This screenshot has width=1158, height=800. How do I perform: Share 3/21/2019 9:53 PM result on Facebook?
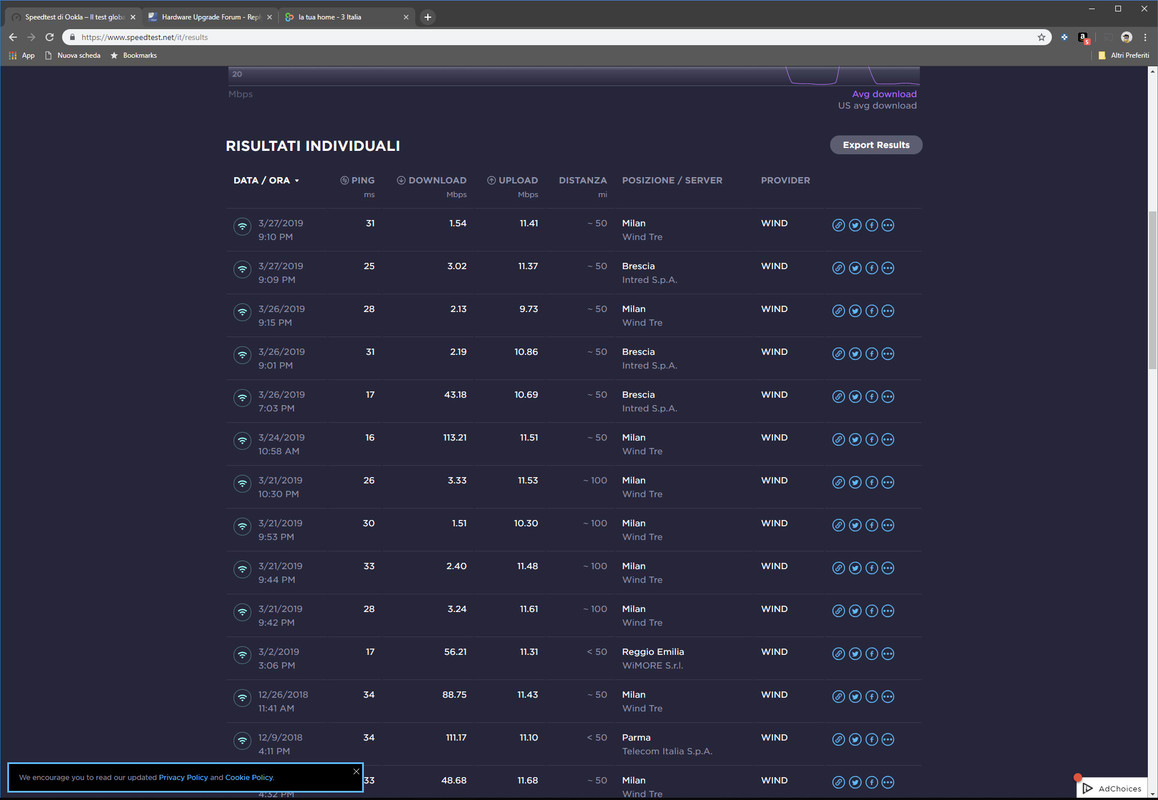871,525
